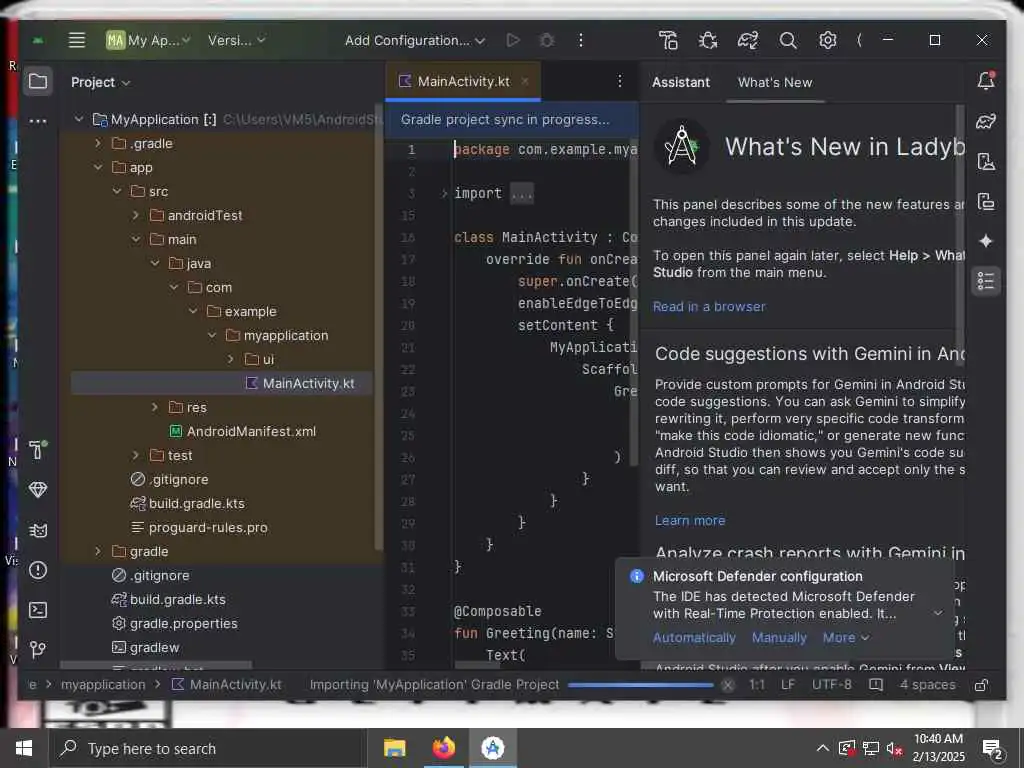Screen dimensions: 1024x768
Task: Expand the res folder
Action: click(155, 408)
